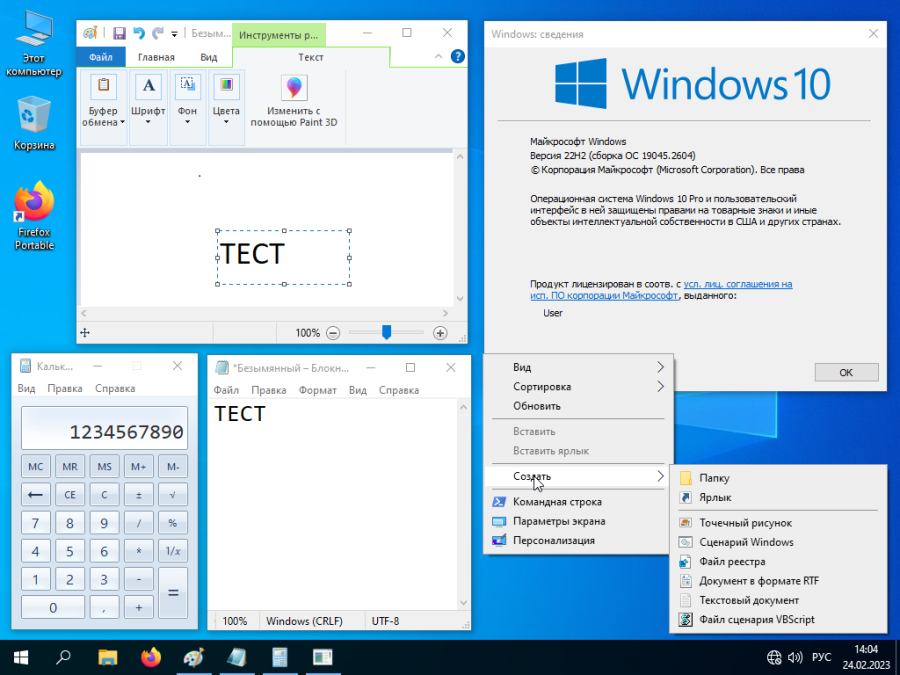Click the CE key in Calculator
This screenshot has height=675, width=900.
(70, 494)
